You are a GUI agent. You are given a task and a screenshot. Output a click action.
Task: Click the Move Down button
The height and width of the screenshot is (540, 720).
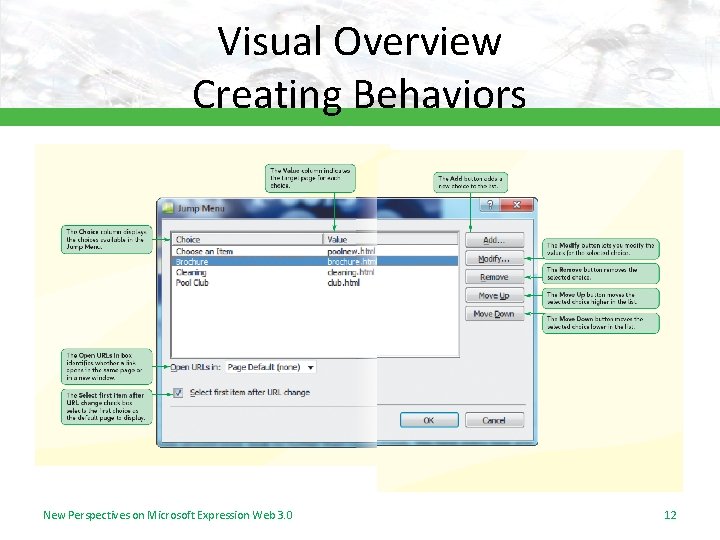495,314
